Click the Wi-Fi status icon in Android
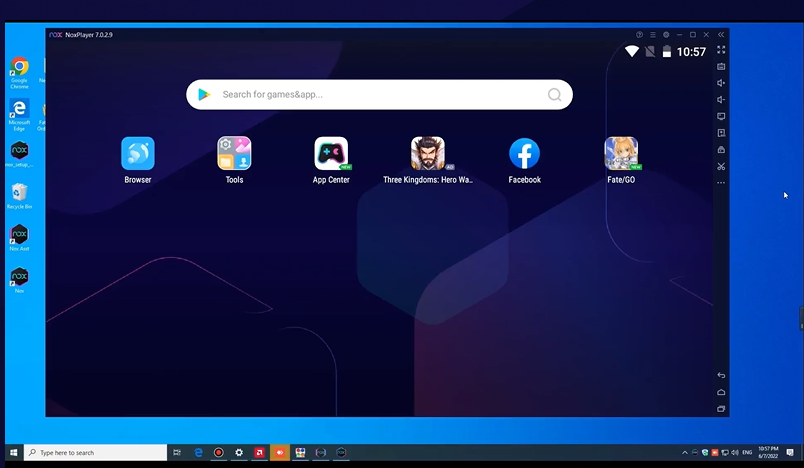Screen dimensions: 804x468 click(x=632, y=51)
